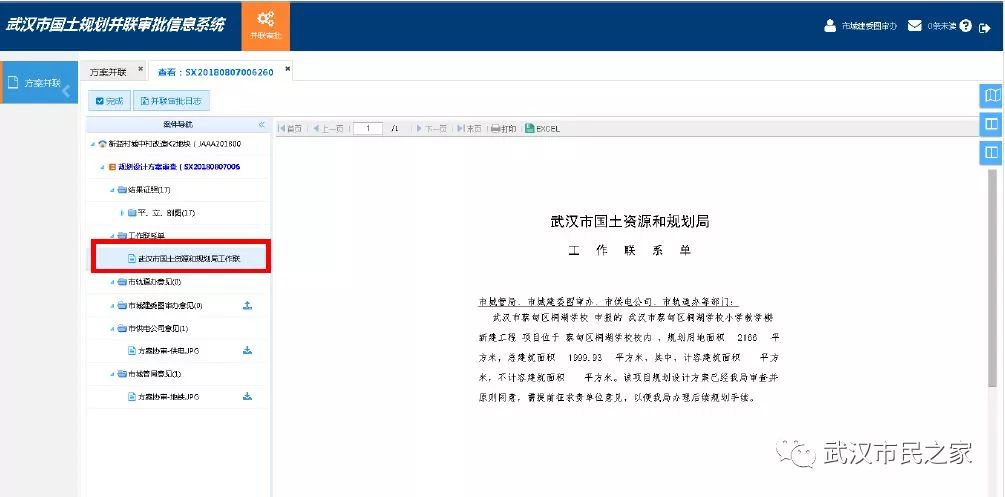
Task: Open the unread messages envelope icon
Action: click(915, 26)
